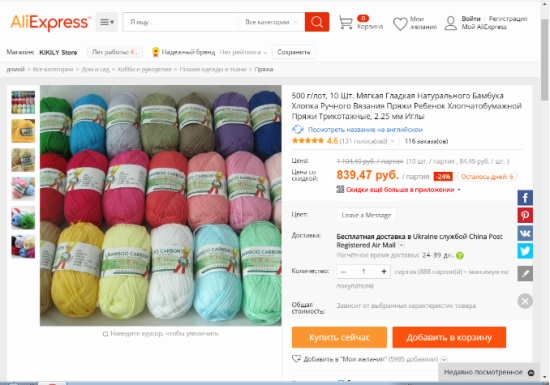Image resolution: width=550 pixels, height=385 pixels.
Task: Click the 'Купить сейчас' button
Action: coord(339,337)
